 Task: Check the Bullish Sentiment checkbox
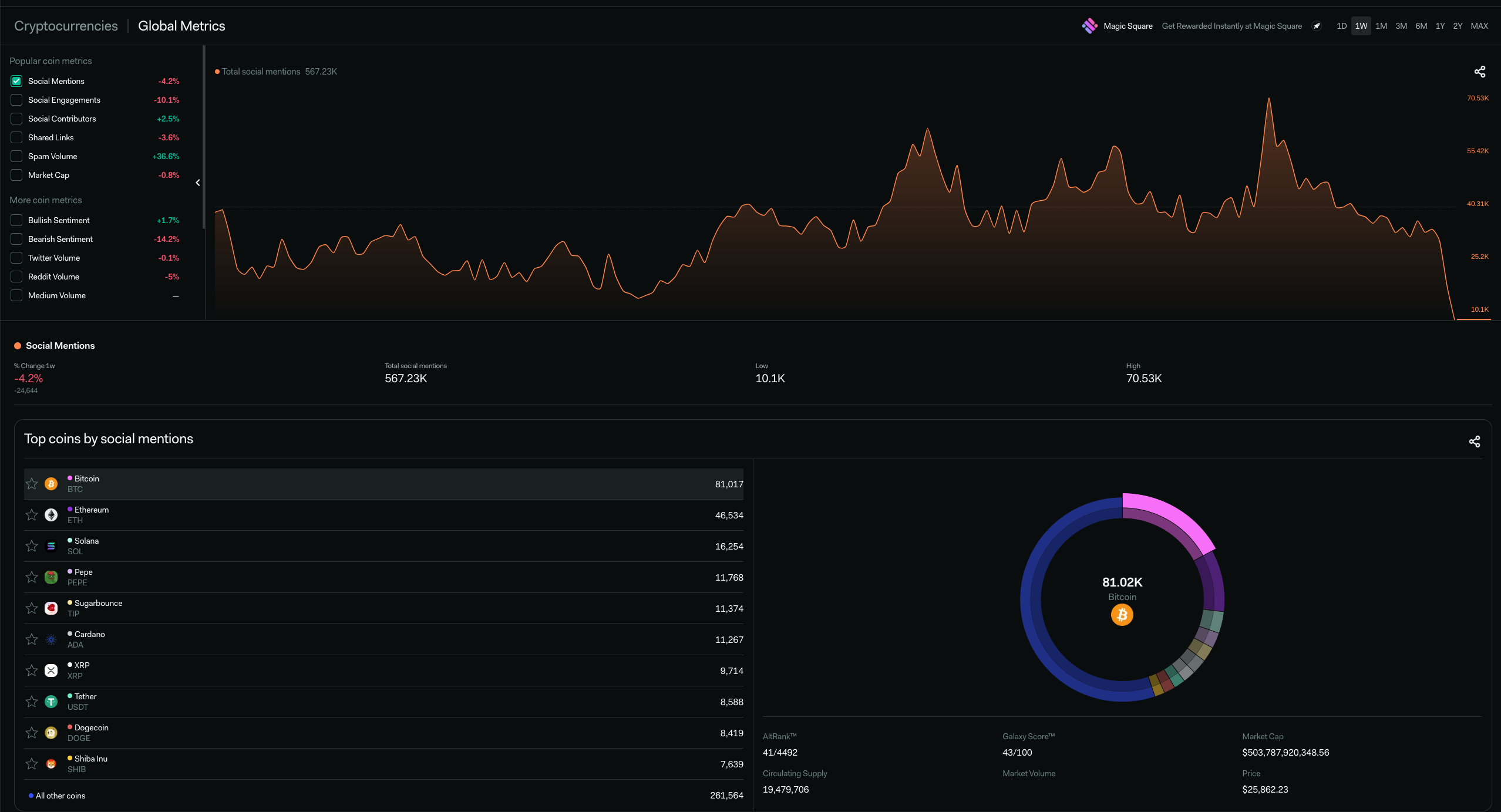point(16,220)
